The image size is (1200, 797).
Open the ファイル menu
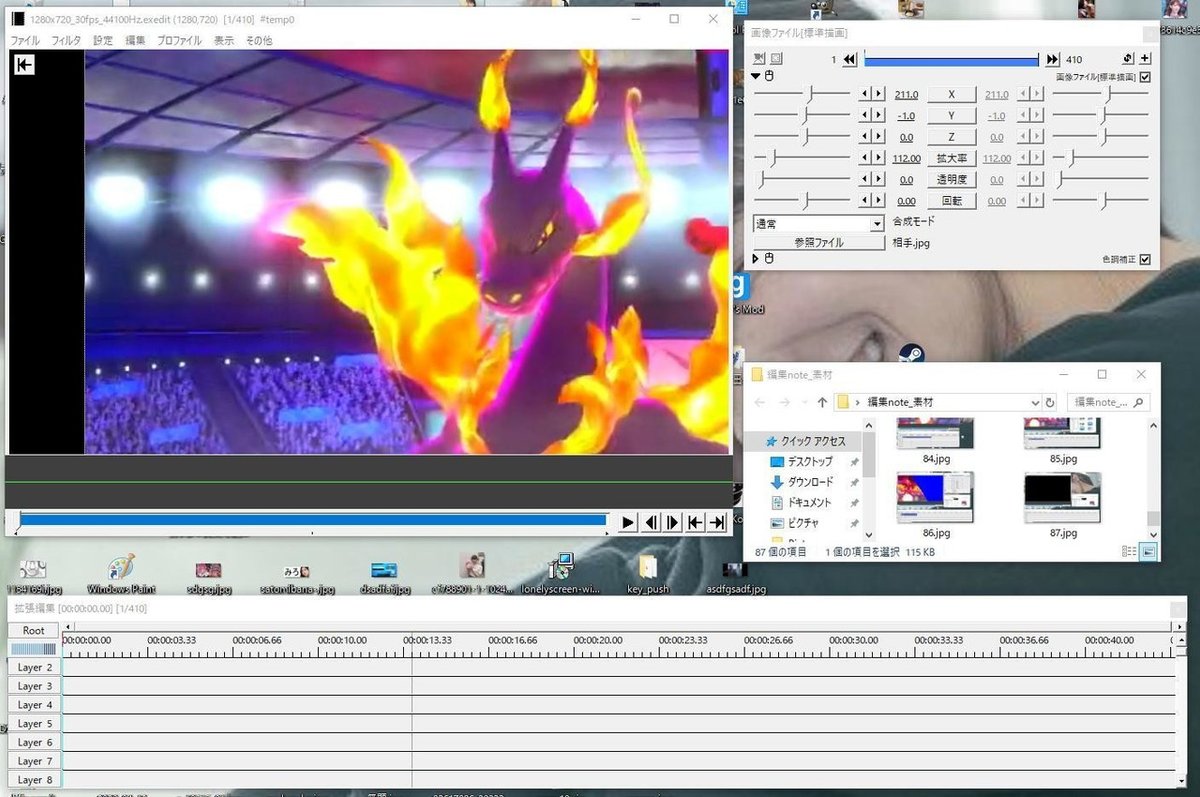point(25,40)
